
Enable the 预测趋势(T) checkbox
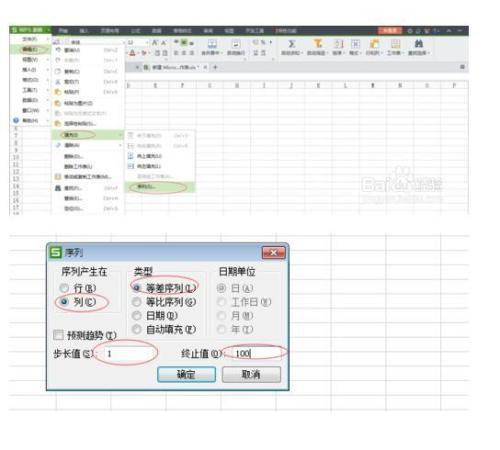[x=58, y=335]
